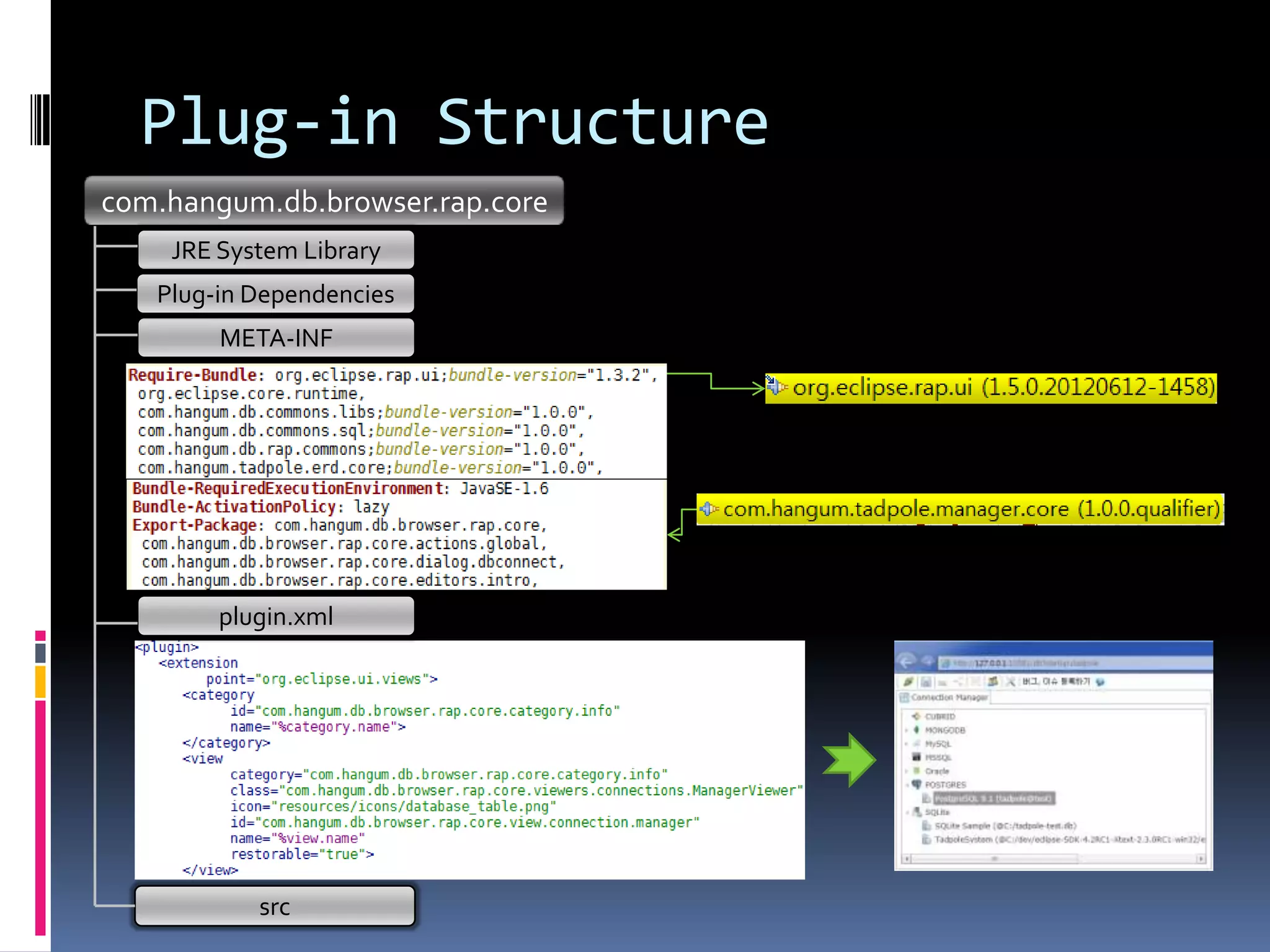Click plug-in icon beside com.hangum.tadpole.manager.core
The width and height of the screenshot is (1270, 952).
(709, 509)
